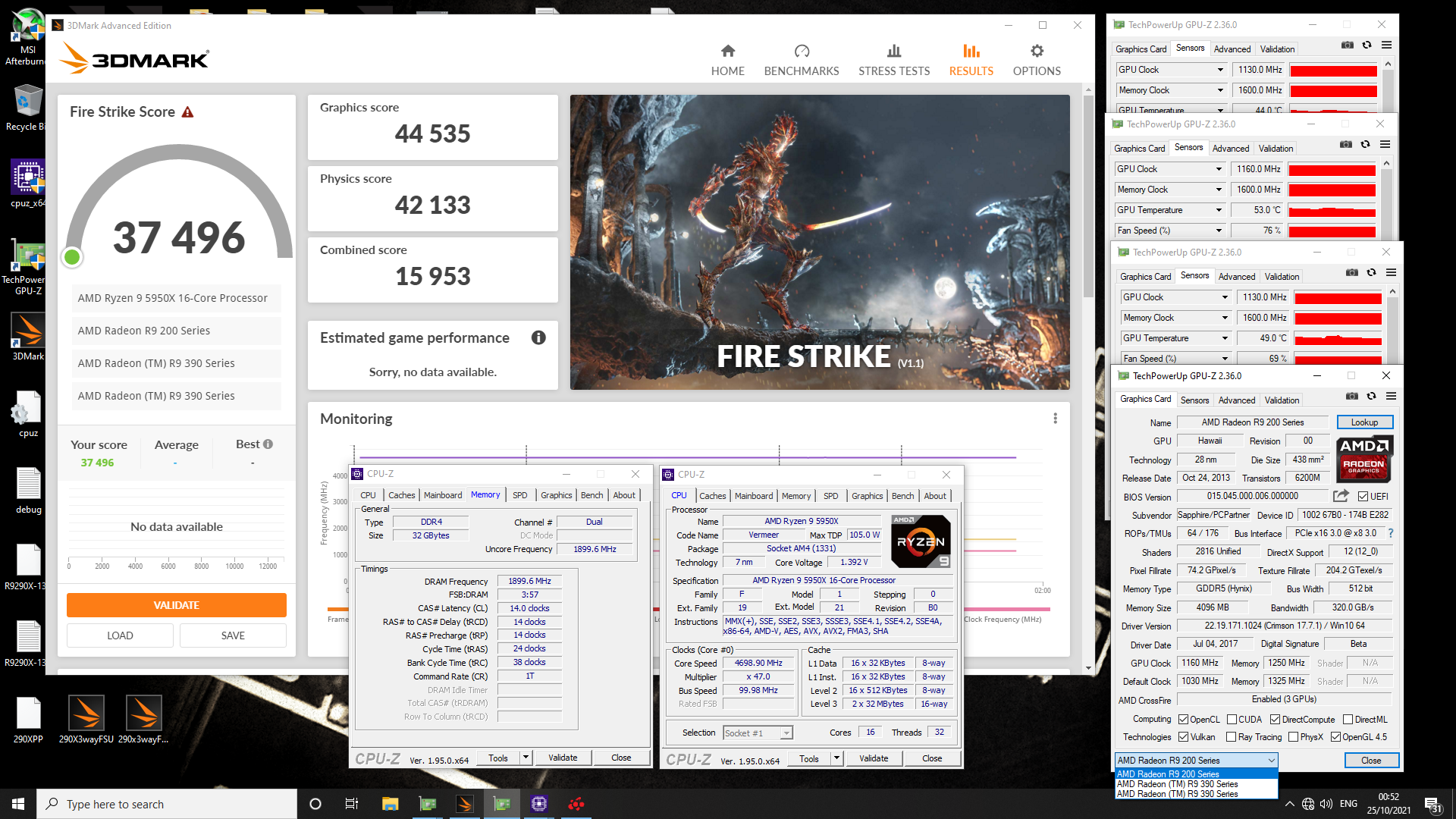Viewport: 1456px width, 819px height.
Task: Open the BENCHMARKS section in 3DMark
Action: click(801, 60)
